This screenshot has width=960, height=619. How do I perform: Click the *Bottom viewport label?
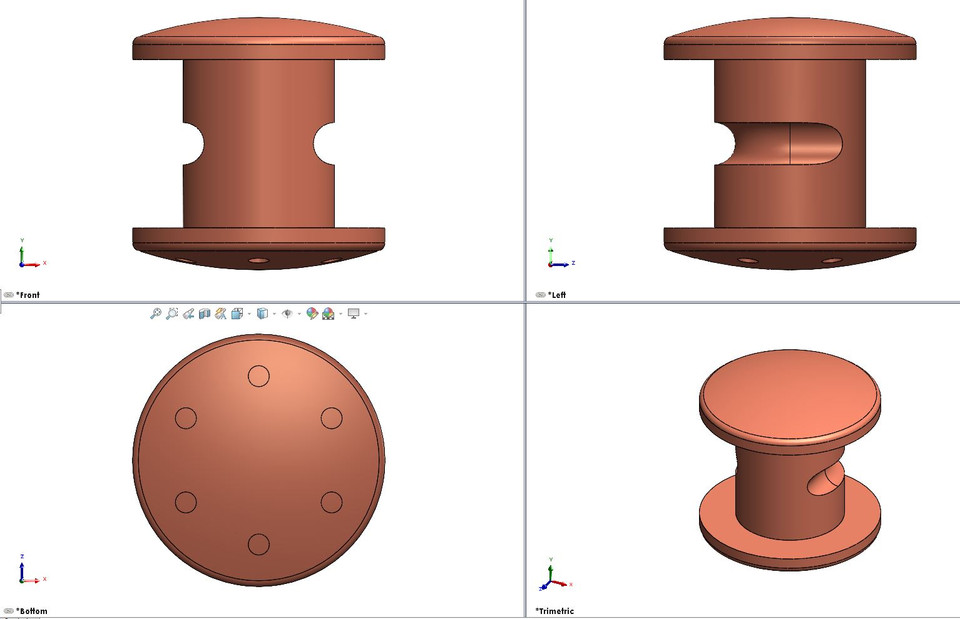click(31, 610)
